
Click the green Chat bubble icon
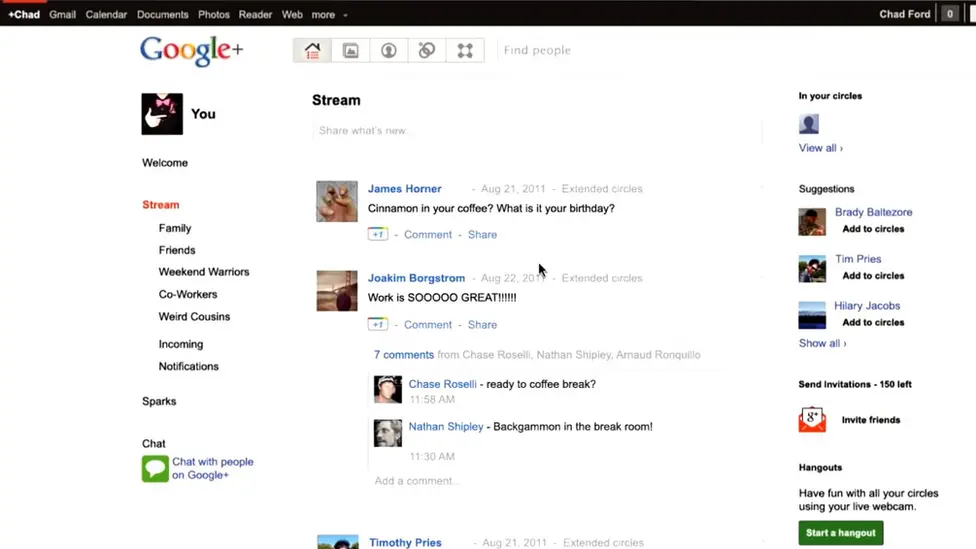[x=155, y=469]
